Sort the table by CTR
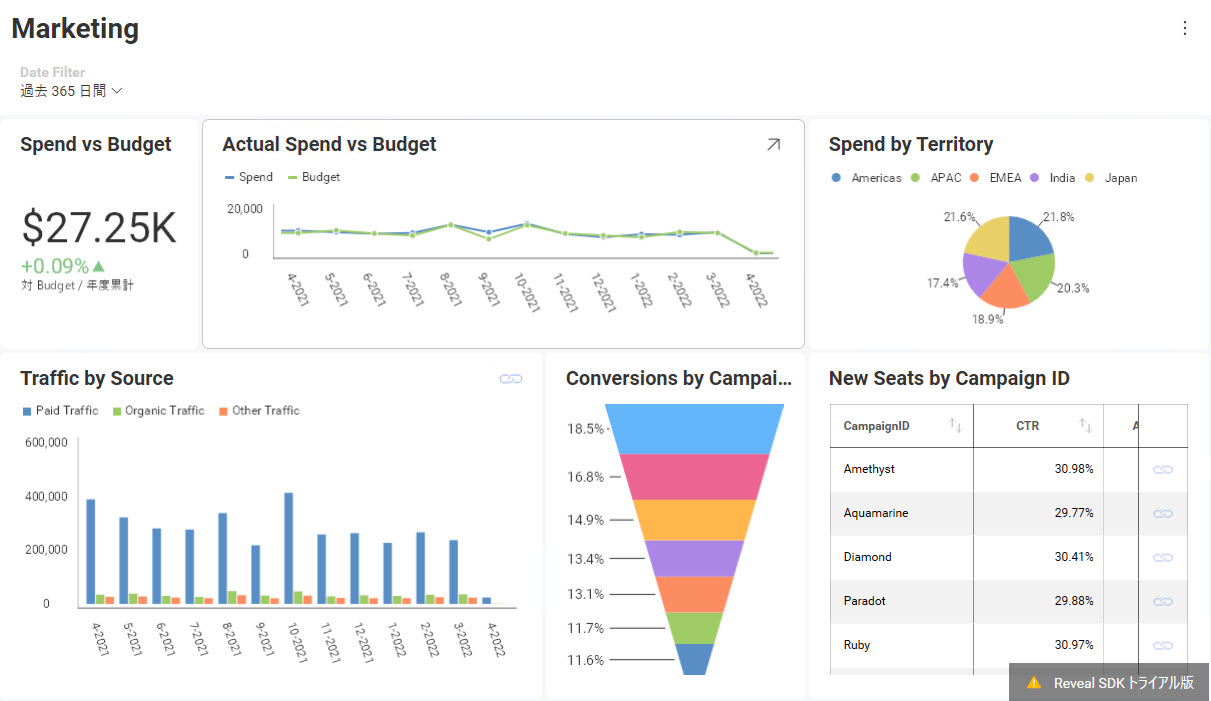This screenshot has height=701, width=1211. pyautogui.click(x=1086, y=425)
